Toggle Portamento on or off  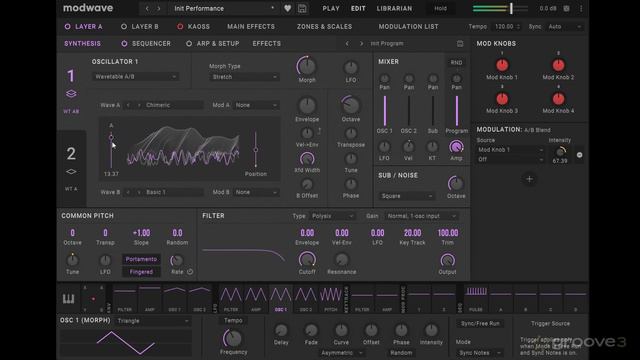[141, 259]
